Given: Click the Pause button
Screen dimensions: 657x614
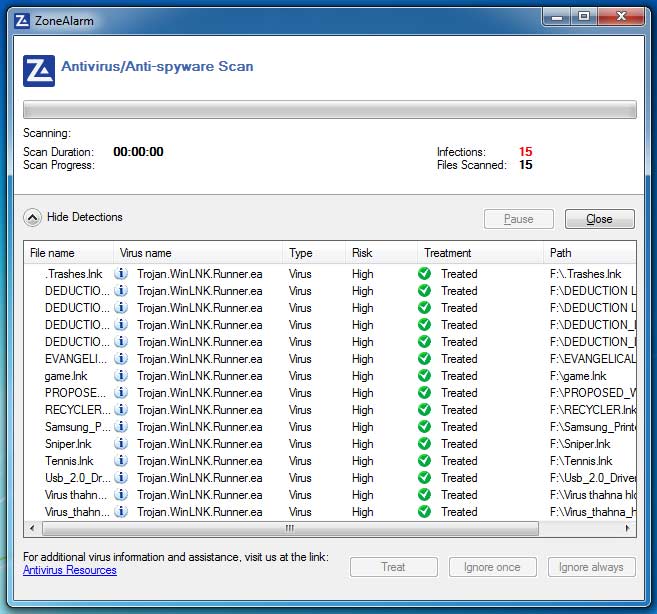Looking at the screenshot, I should [519, 219].
